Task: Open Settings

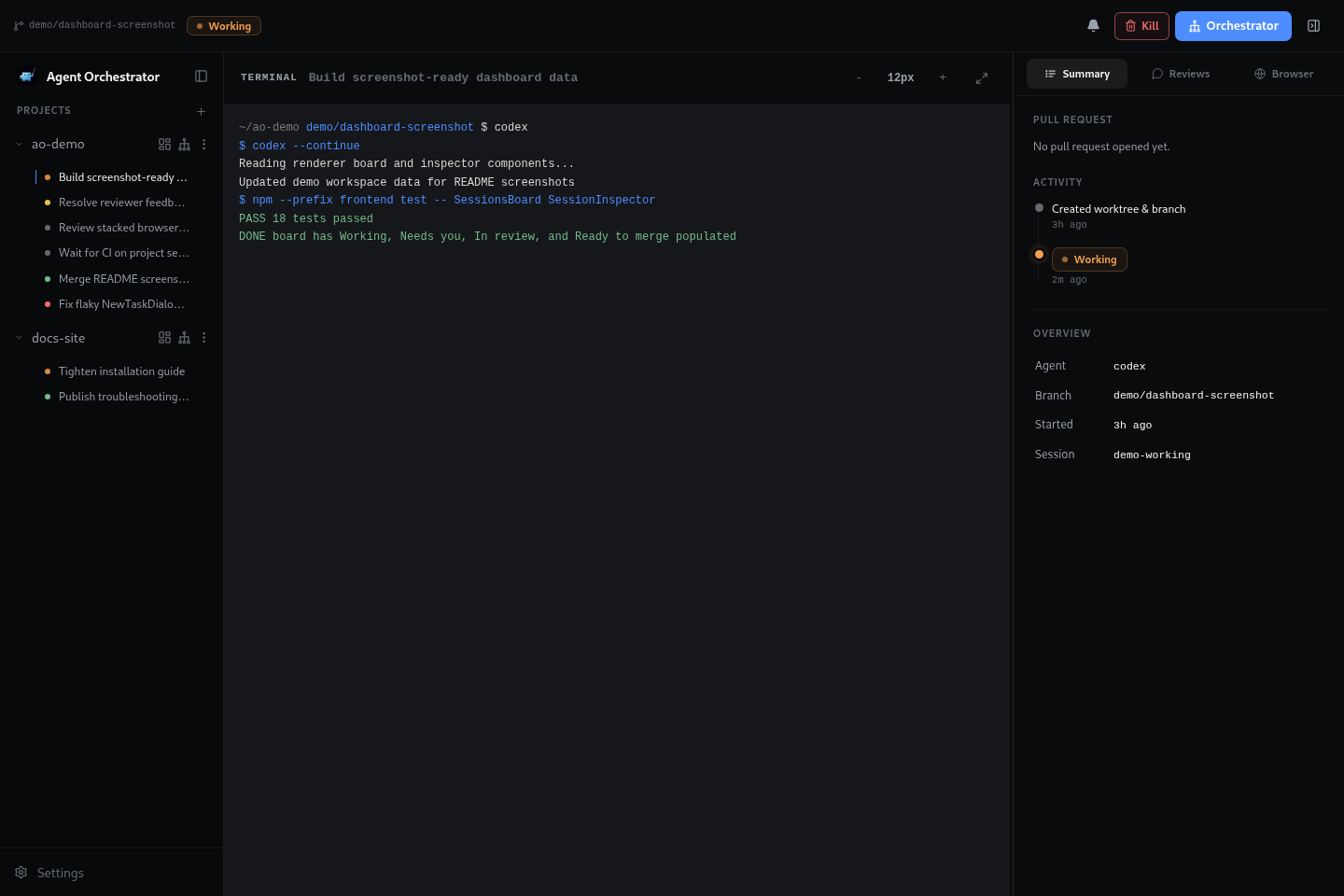Action: (x=49, y=873)
